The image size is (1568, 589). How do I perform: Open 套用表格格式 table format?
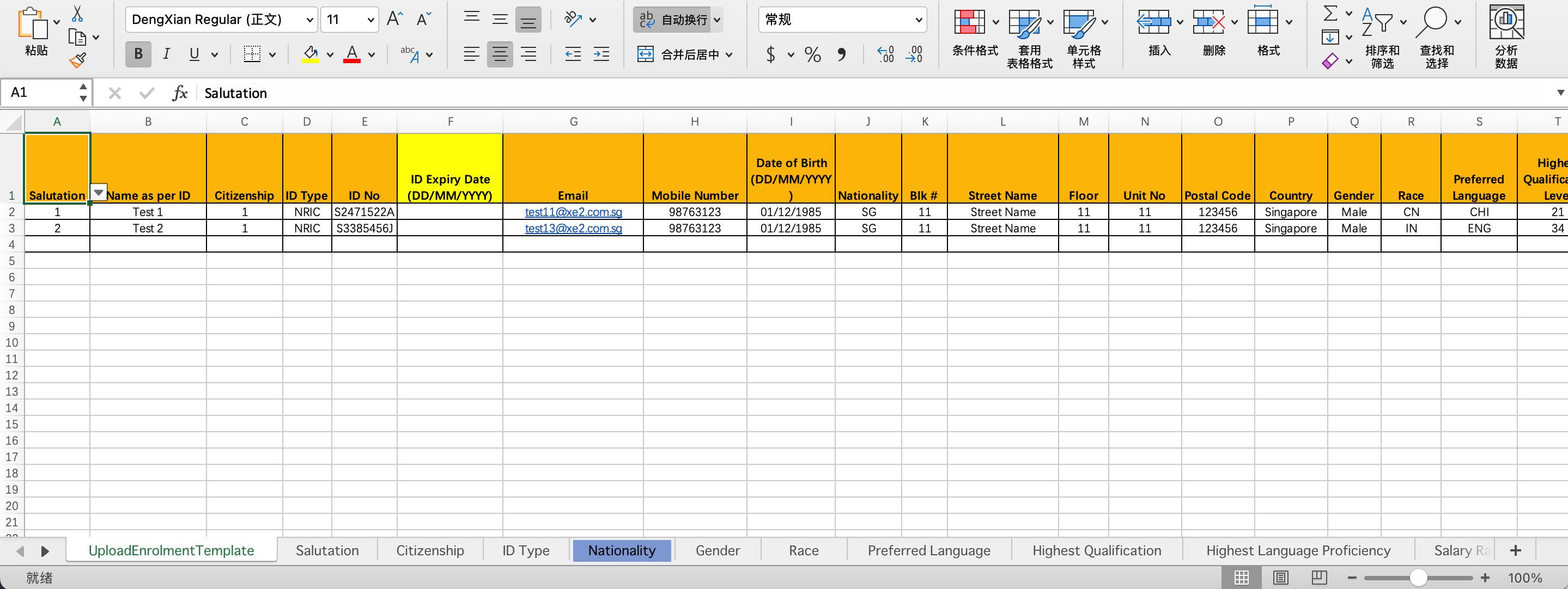click(1029, 39)
